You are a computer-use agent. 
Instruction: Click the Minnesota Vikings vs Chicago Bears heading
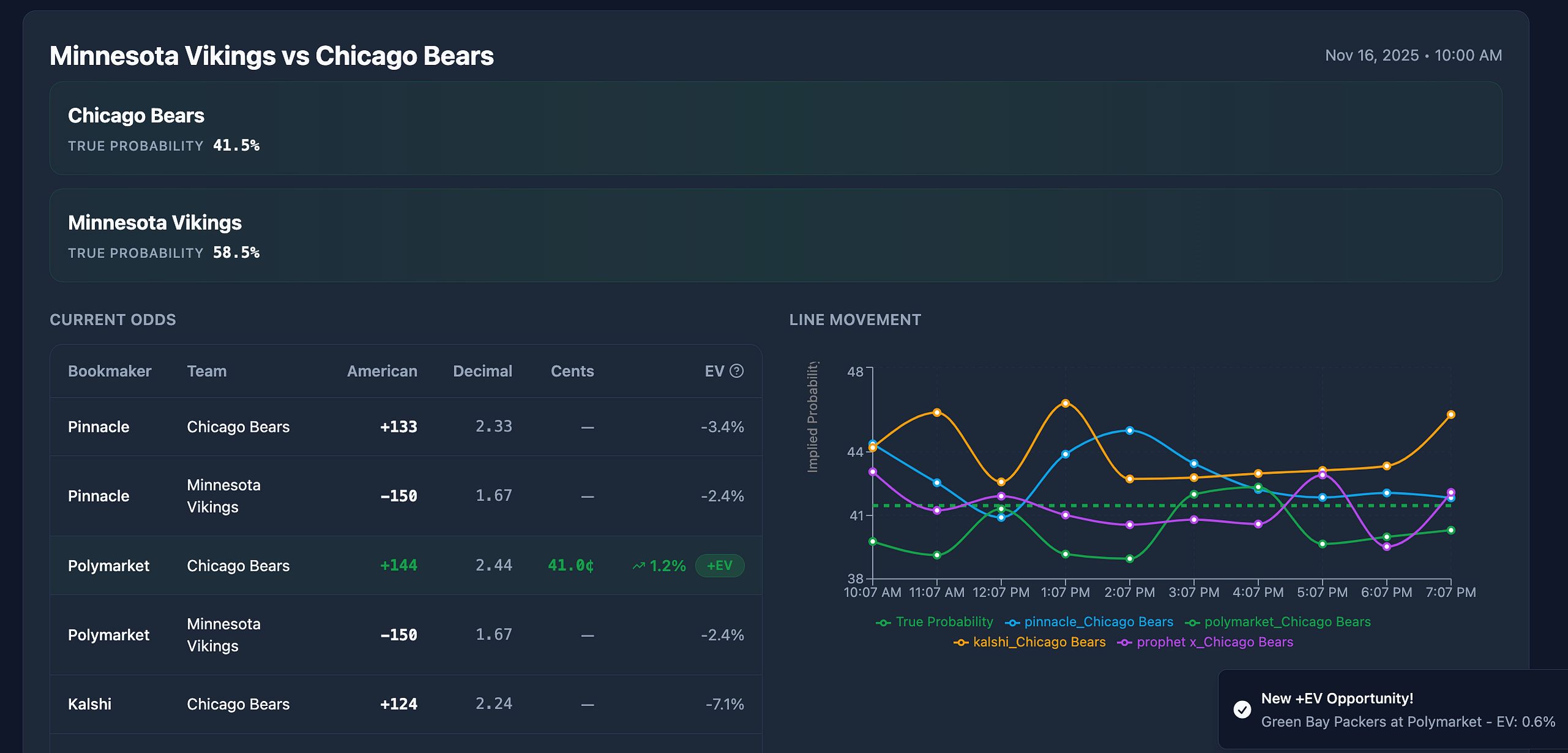(271, 56)
